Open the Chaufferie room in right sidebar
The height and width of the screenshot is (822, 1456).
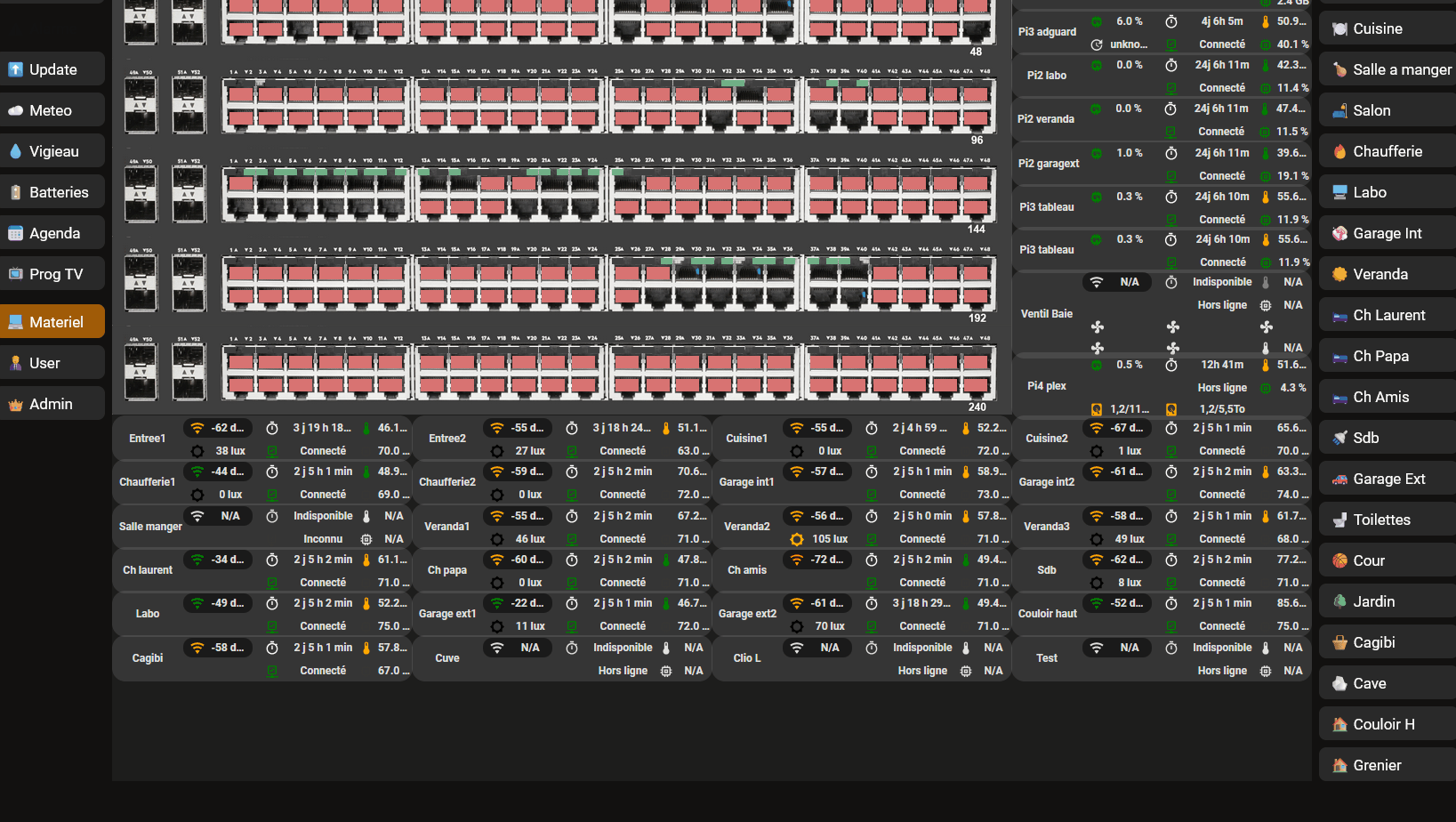pyautogui.click(x=1386, y=151)
